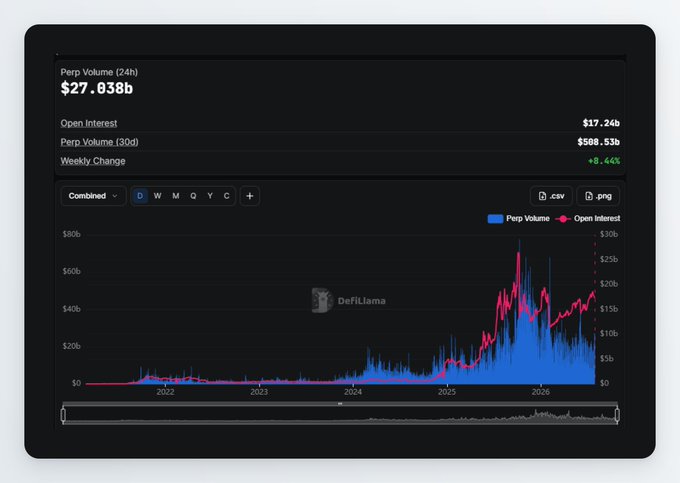
Task: Click the chevron arrow in Combined selector
Action: (115, 196)
